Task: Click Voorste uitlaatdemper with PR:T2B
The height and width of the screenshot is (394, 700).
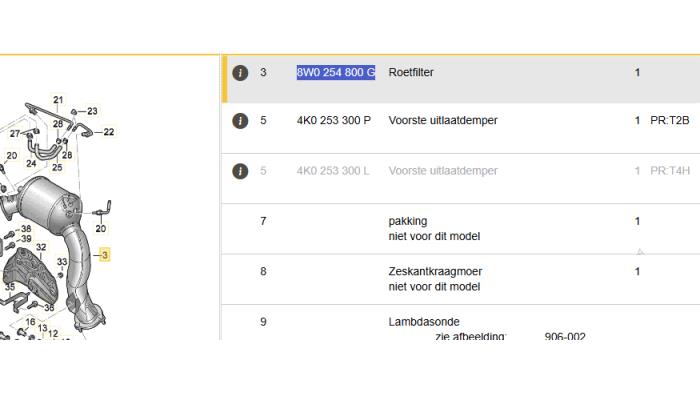Action: [443, 120]
